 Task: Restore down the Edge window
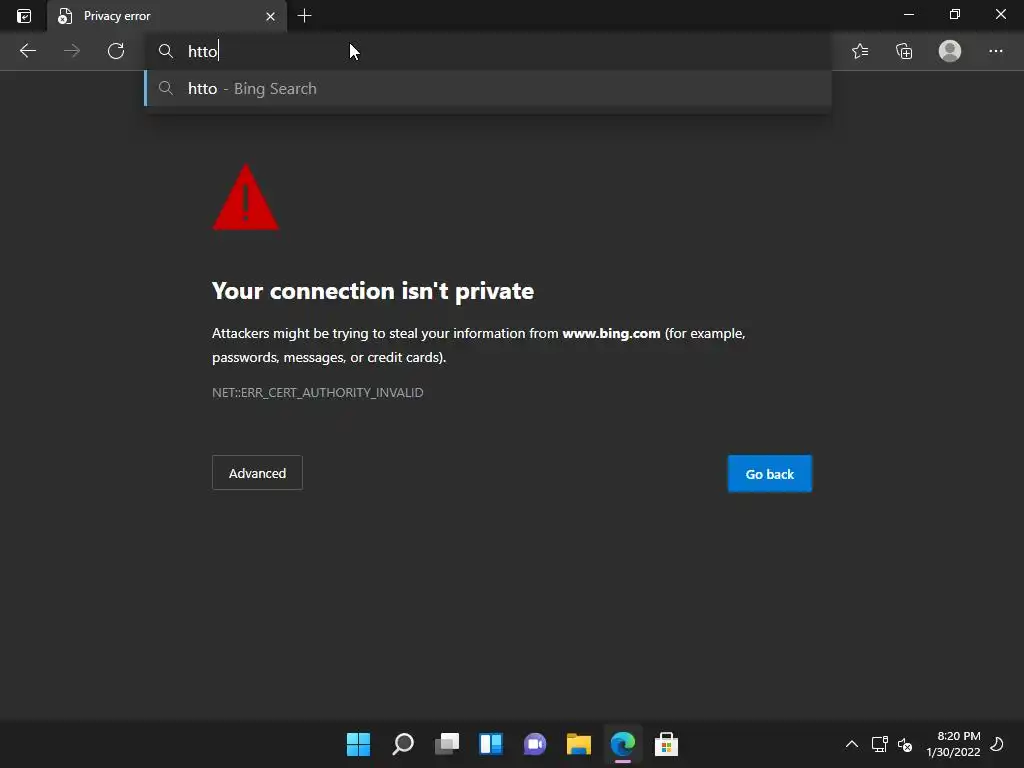point(955,14)
